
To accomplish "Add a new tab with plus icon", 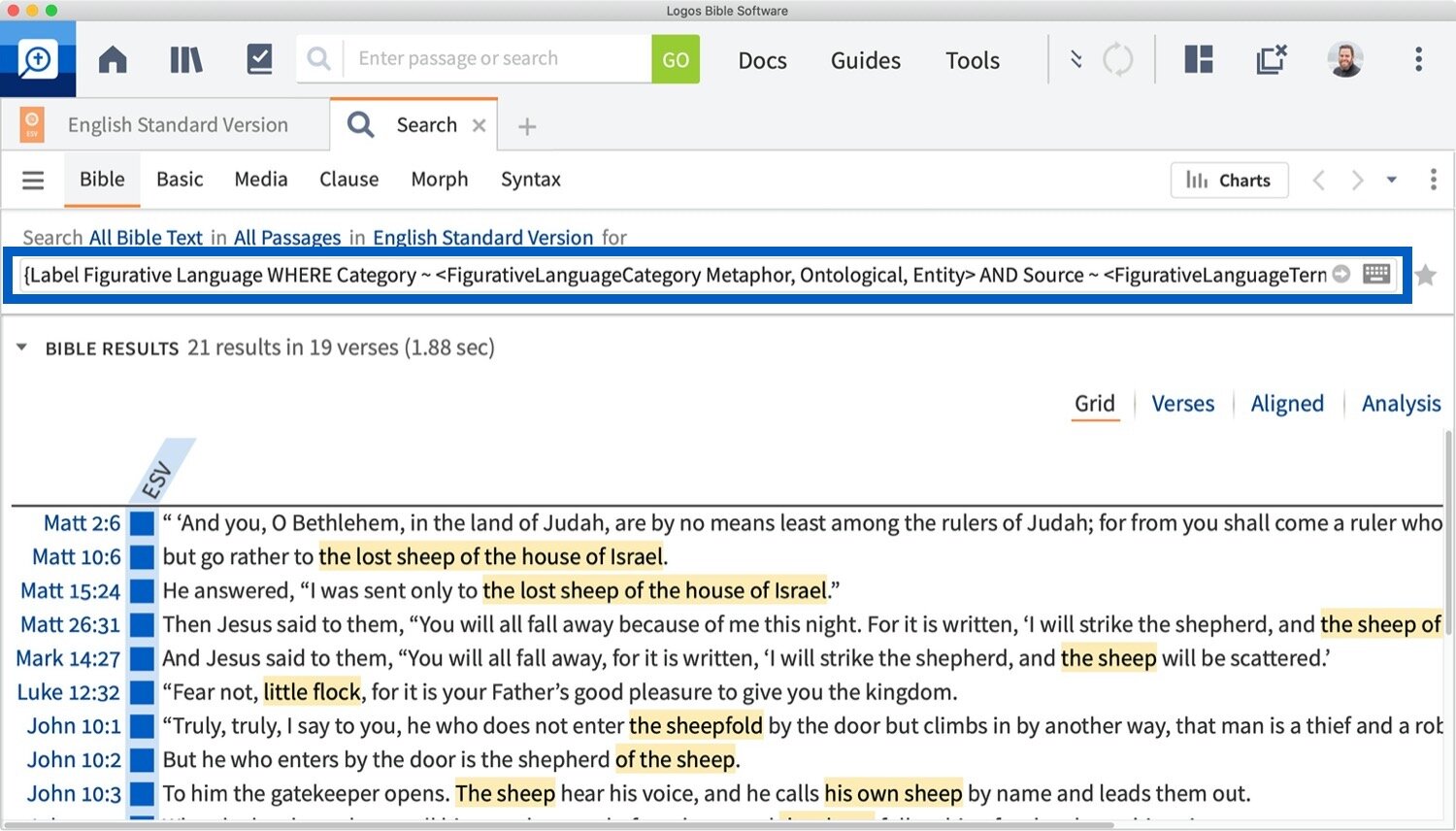I will click(x=527, y=126).
